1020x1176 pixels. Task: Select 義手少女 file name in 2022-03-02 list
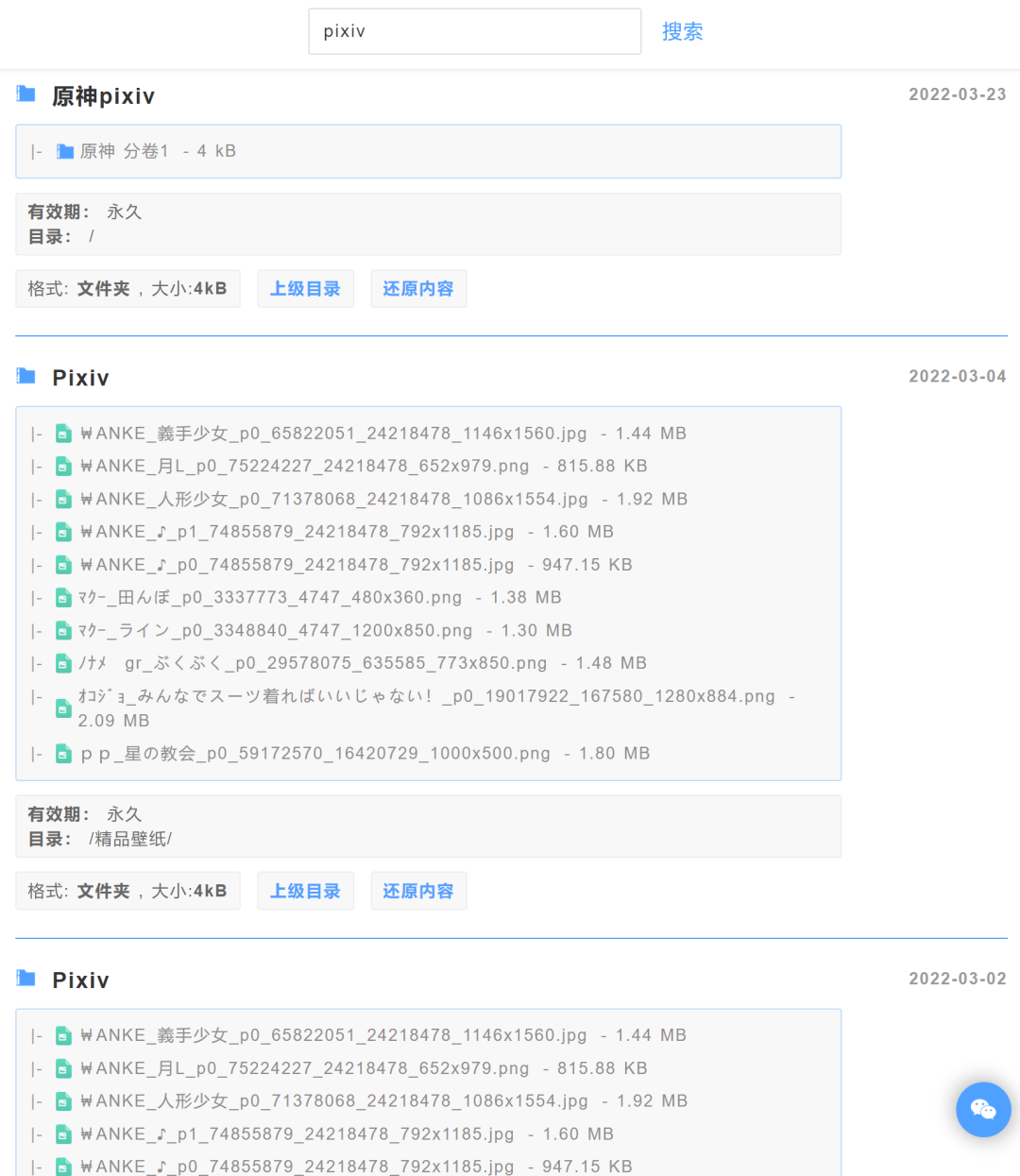(333, 1035)
